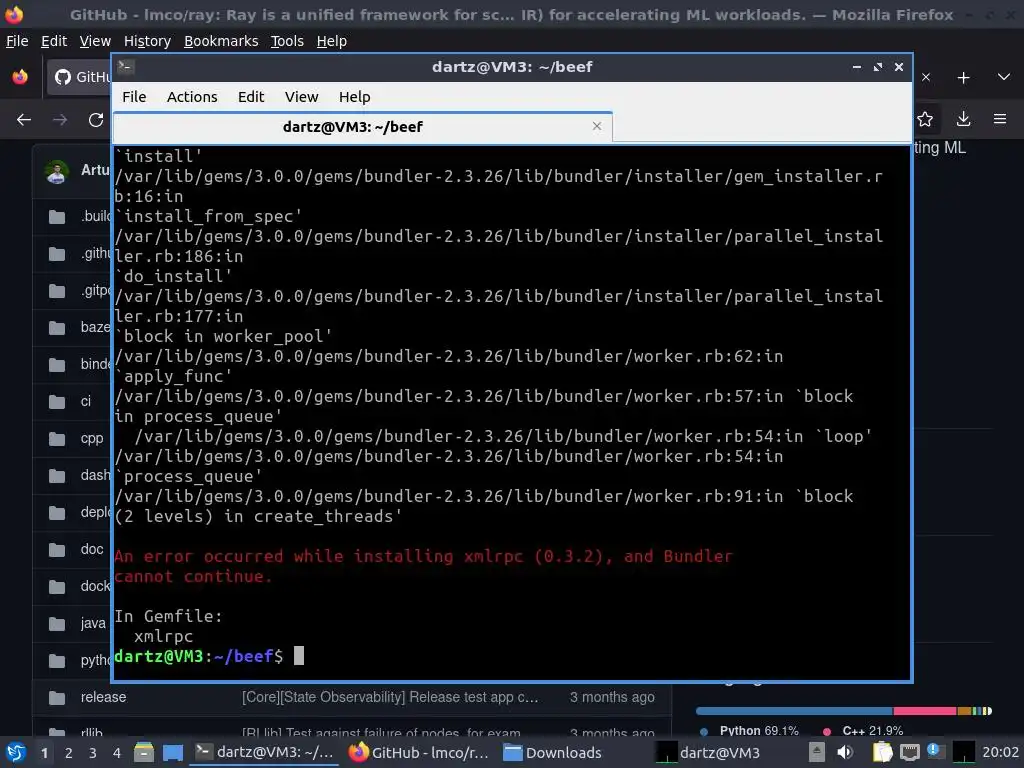The width and height of the screenshot is (1024, 768).
Task: Open the cpp folder on GitHub
Action: click(91, 438)
